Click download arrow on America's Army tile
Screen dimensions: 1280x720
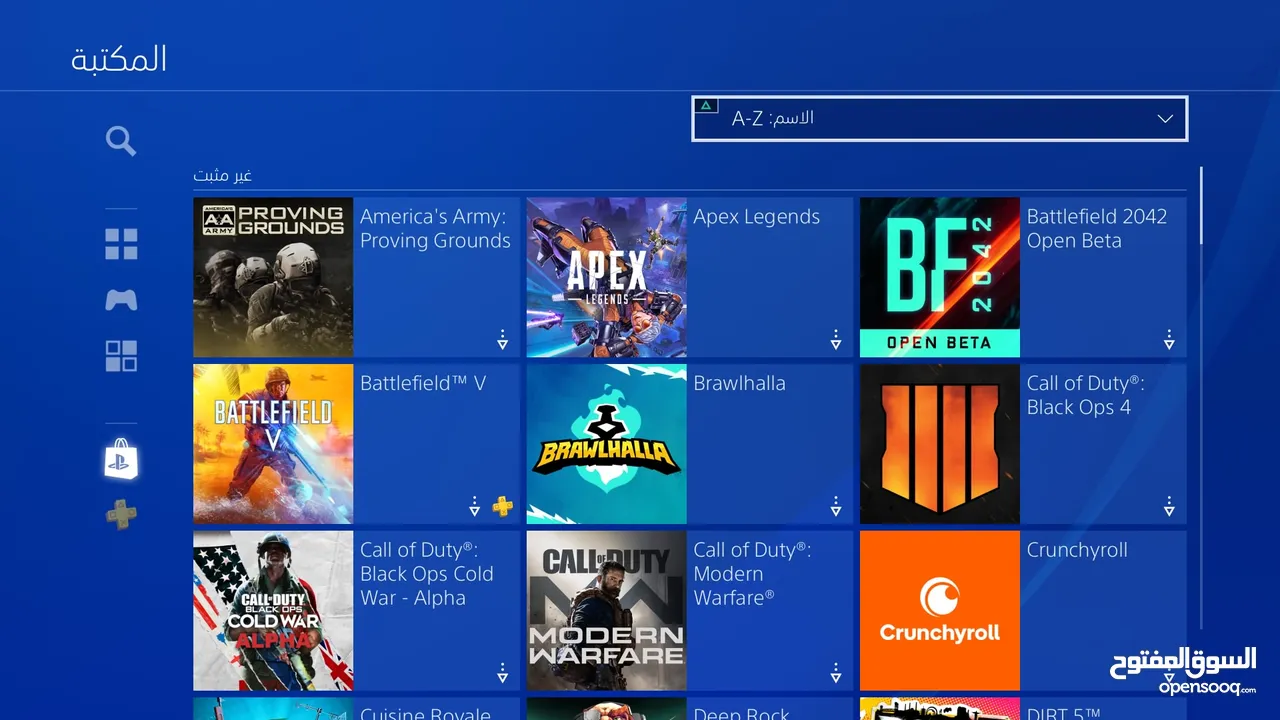(x=502, y=340)
